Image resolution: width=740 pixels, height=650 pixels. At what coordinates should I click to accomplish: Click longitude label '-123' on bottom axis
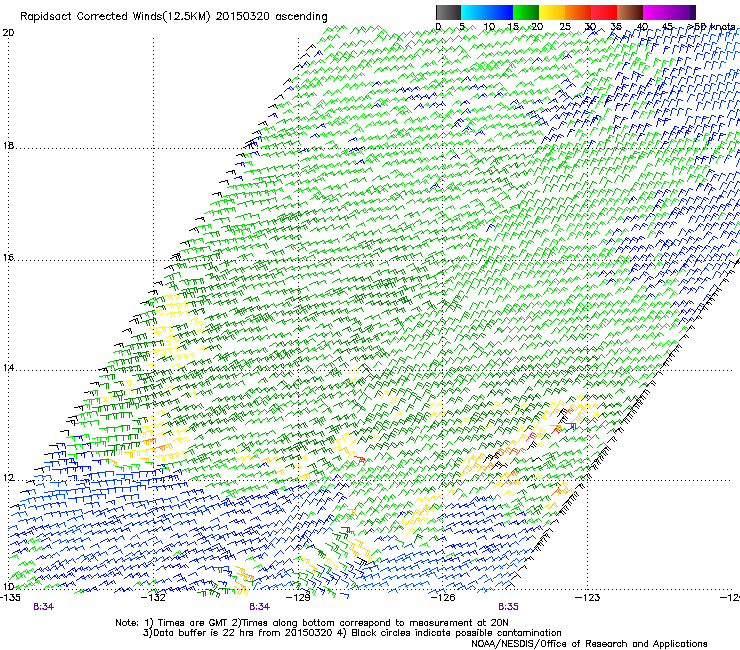coord(588,598)
